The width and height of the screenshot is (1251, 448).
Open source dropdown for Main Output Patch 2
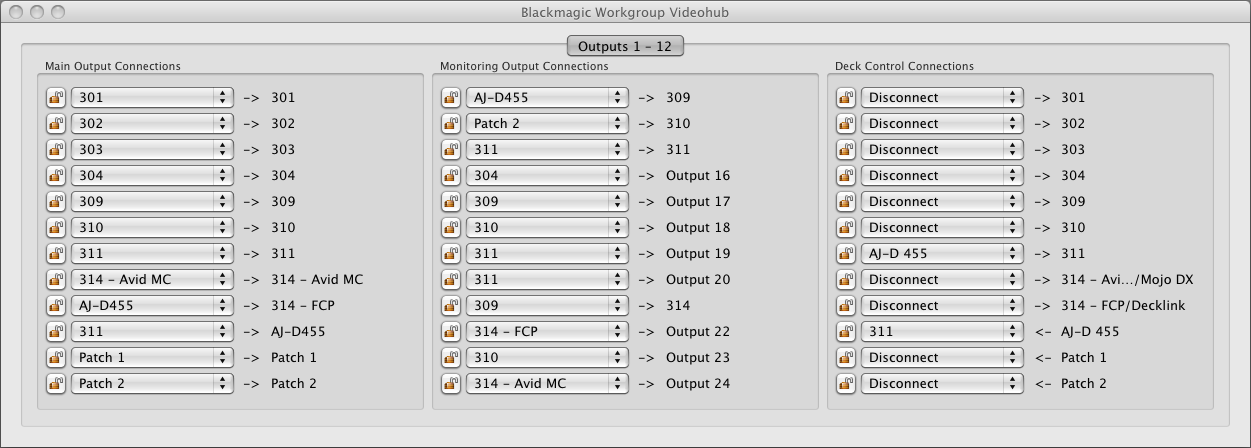(152, 384)
